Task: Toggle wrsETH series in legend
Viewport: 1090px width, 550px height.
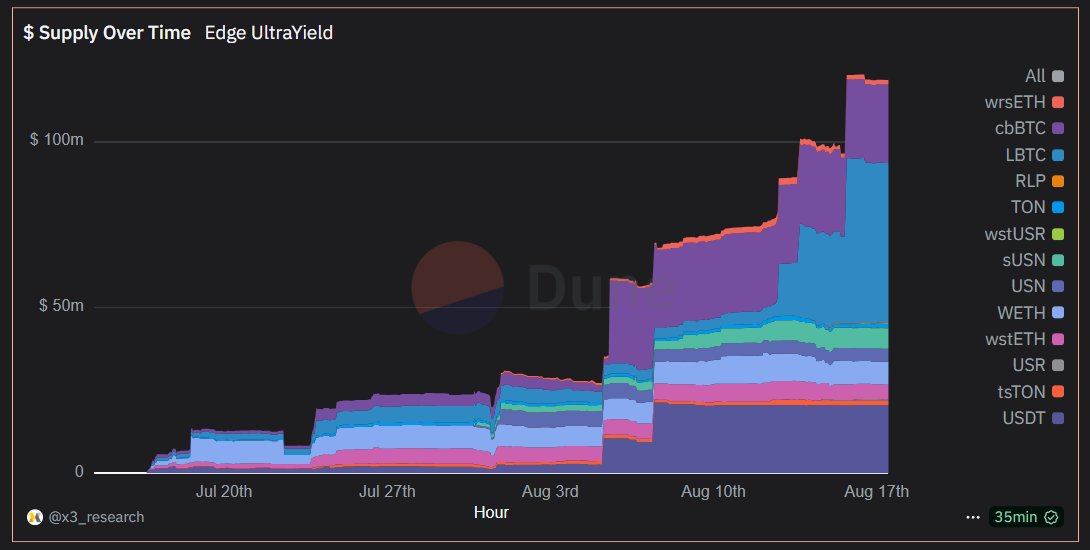Action: pos(1024,102)
